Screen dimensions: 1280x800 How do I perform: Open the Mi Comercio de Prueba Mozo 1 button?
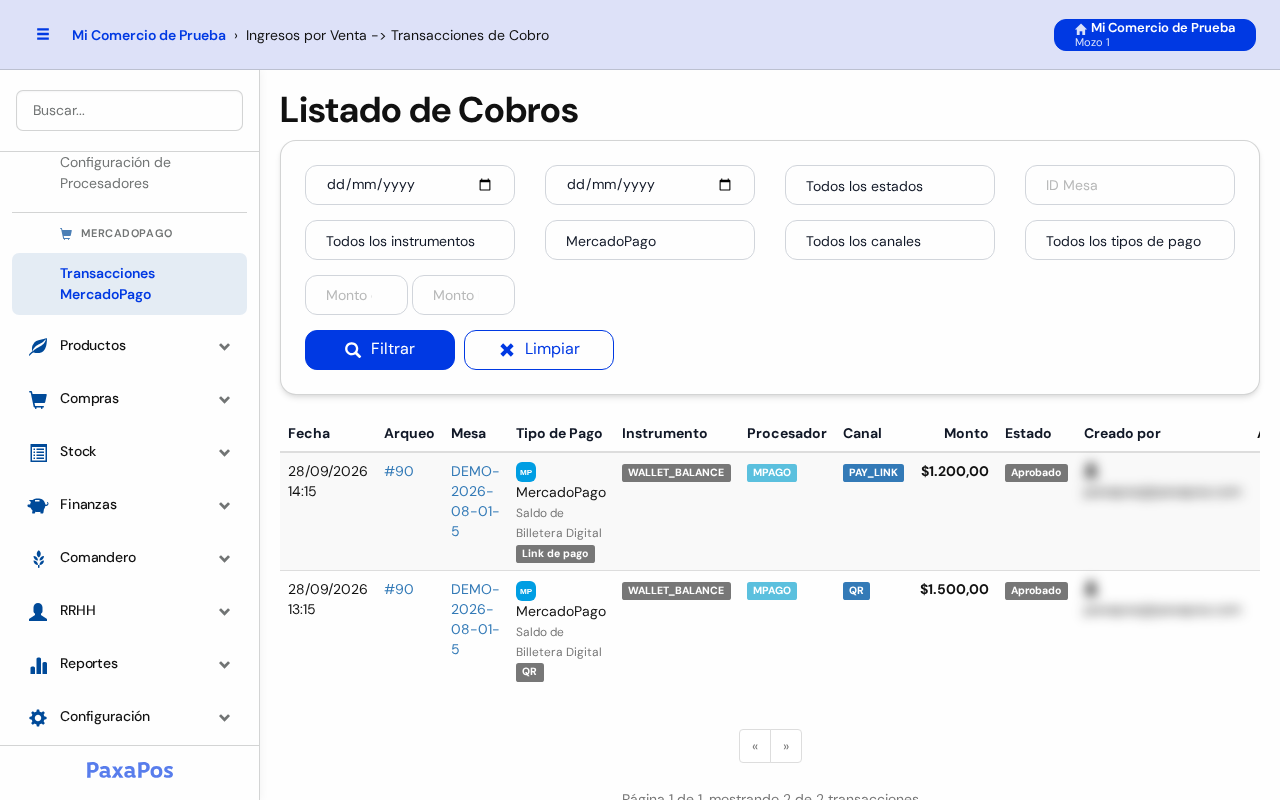(x=1155, y=35)
